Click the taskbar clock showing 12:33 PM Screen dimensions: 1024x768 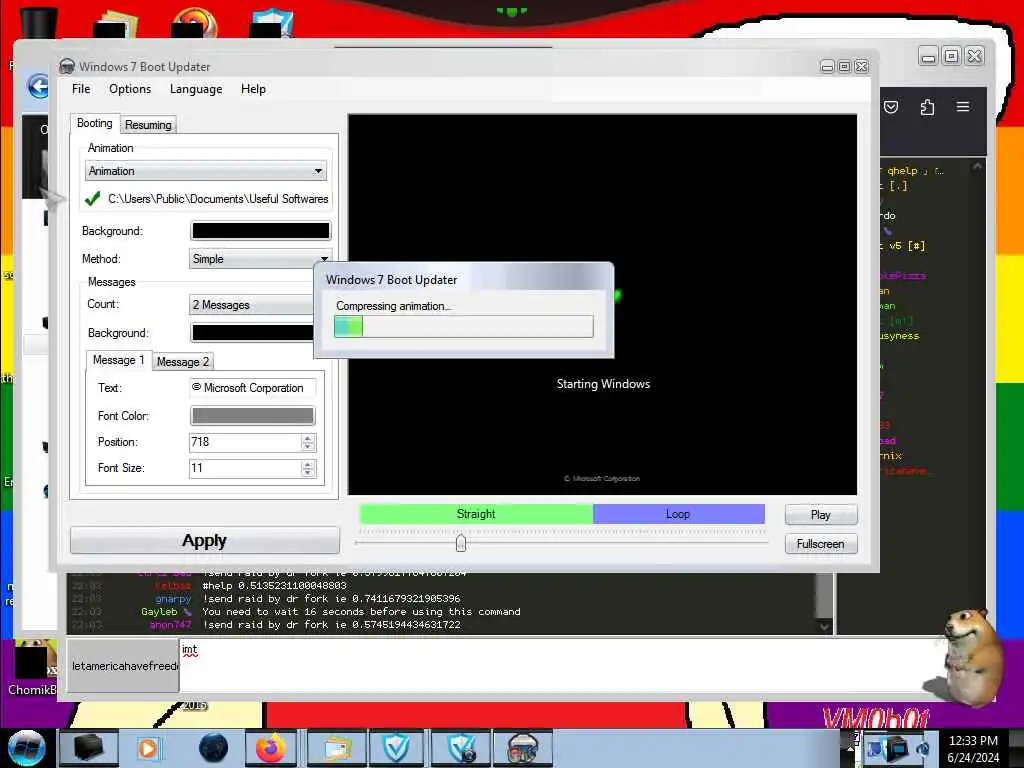(974, 748)
